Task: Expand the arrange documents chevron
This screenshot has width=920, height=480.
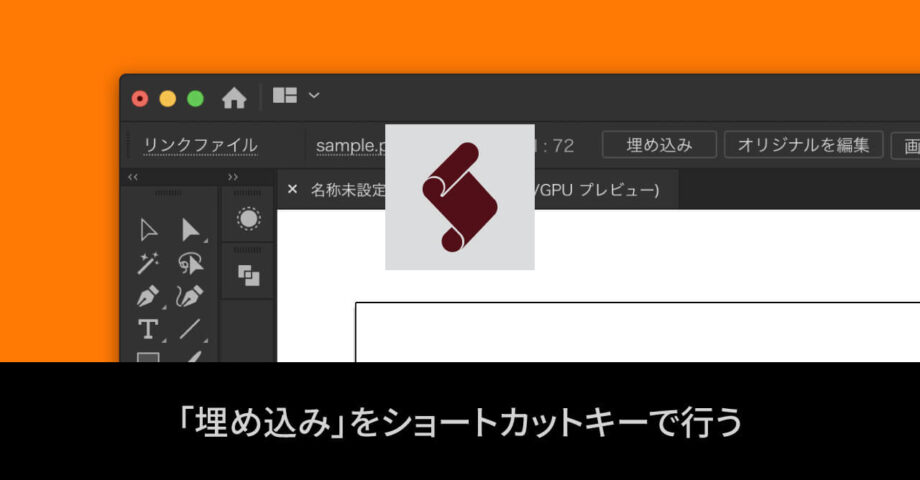Action: (314, 96)
